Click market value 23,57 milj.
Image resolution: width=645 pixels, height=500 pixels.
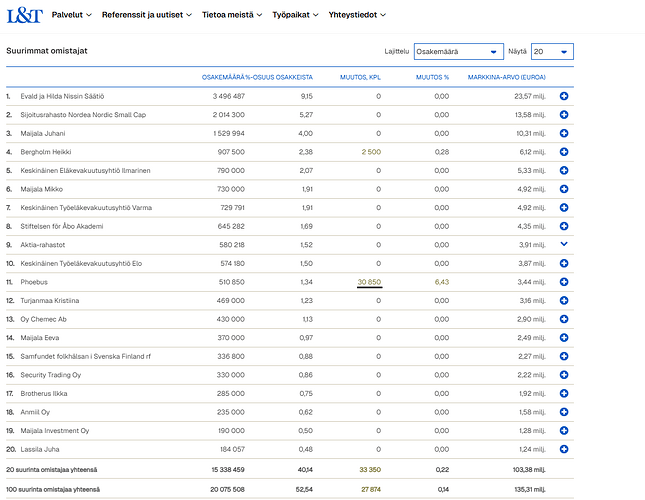[x=530, y=96]
